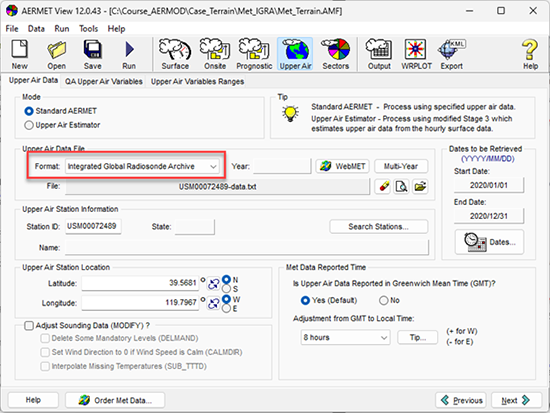Select the Upper Air Estimator mode

pos(29,125)
